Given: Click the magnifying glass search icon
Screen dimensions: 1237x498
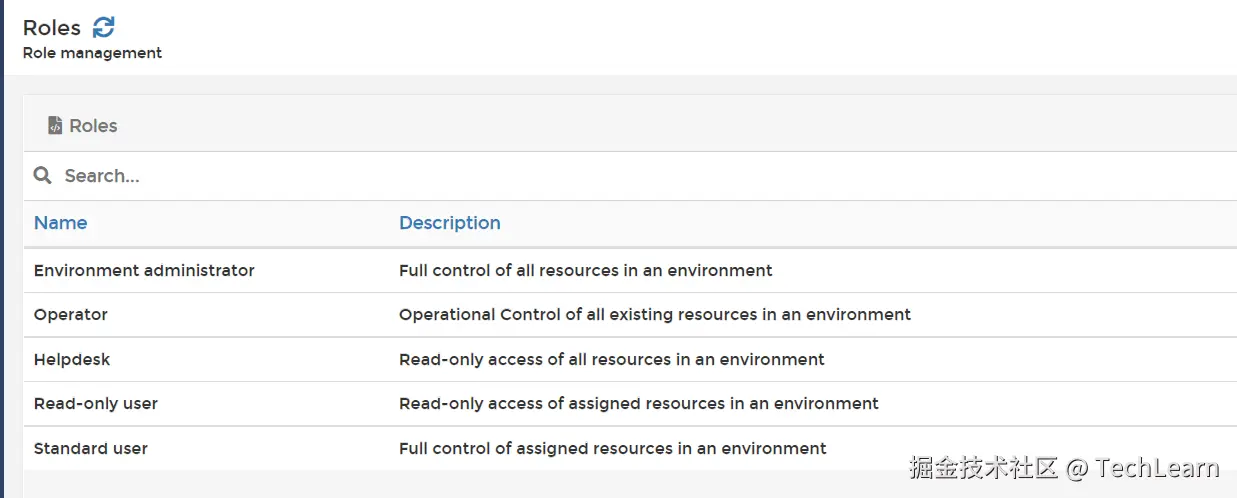Looking at the screenshot, I should [43, 176].
